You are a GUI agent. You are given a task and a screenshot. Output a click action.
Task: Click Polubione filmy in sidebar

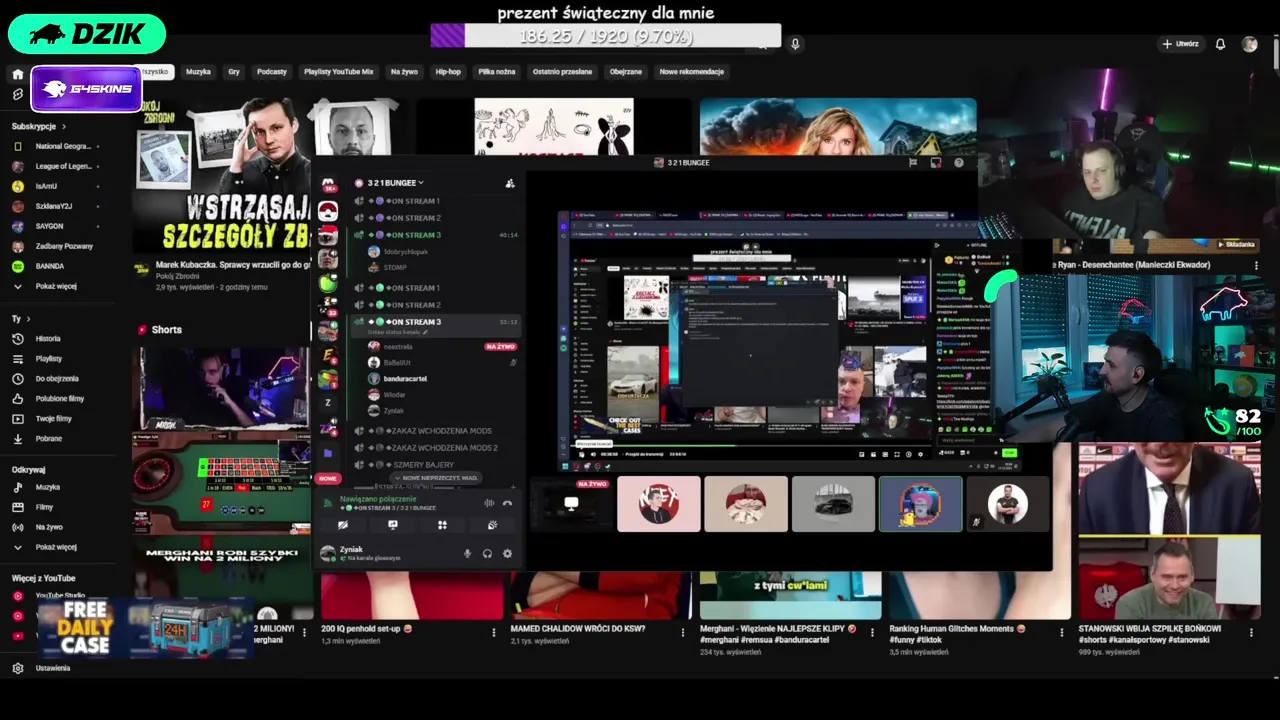[x=59, y=399]
